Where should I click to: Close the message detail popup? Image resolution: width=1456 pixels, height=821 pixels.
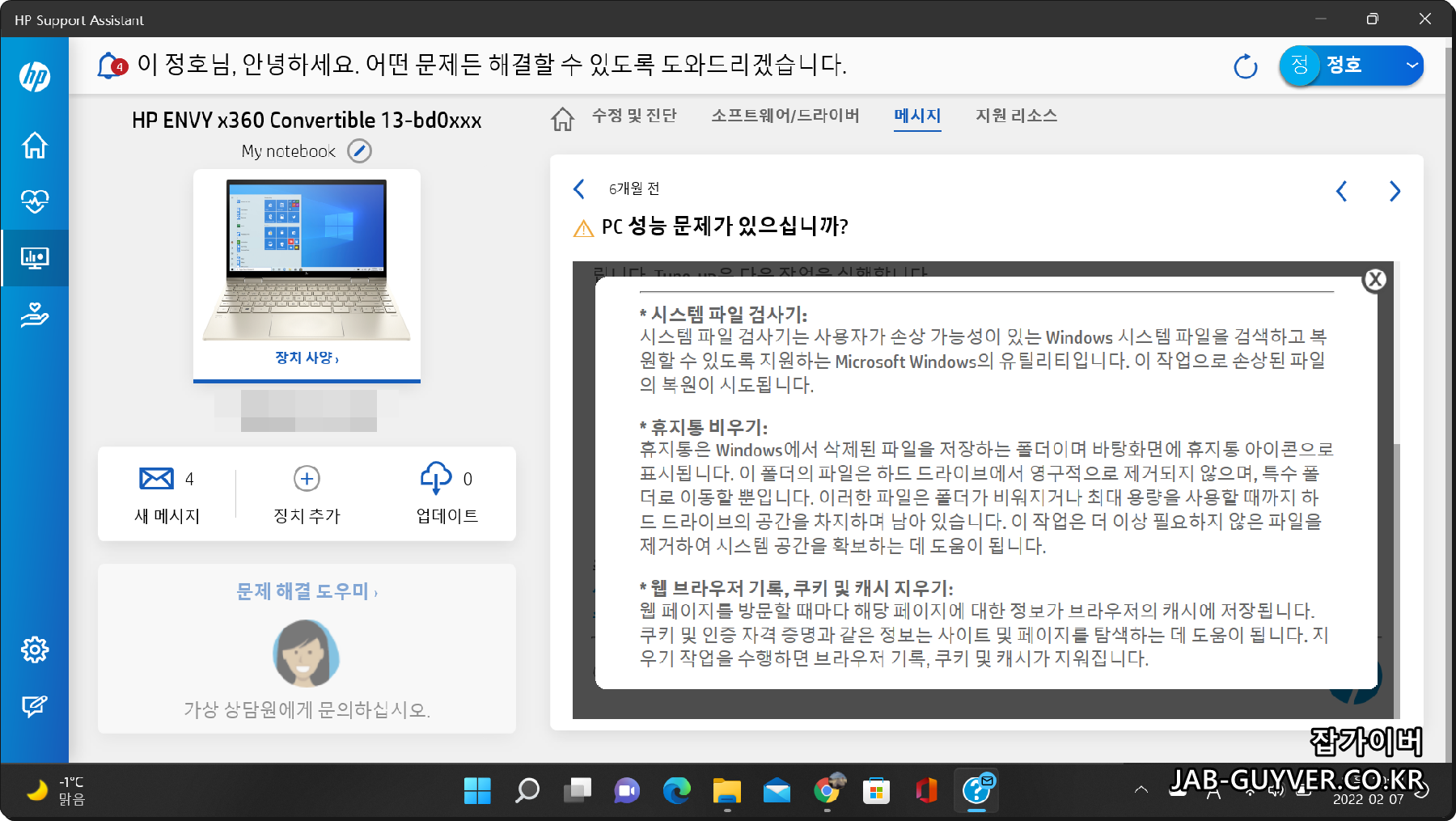[1374, 280]
